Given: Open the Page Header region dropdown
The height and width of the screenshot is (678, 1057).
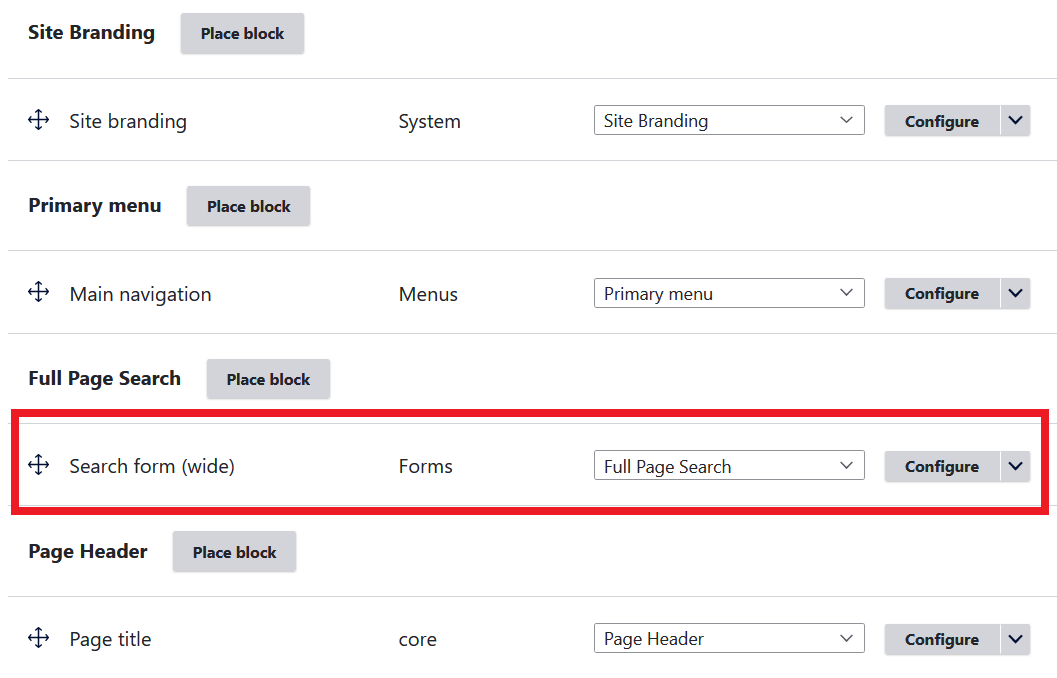Looking at the screenshot, I should coord(729,639).
